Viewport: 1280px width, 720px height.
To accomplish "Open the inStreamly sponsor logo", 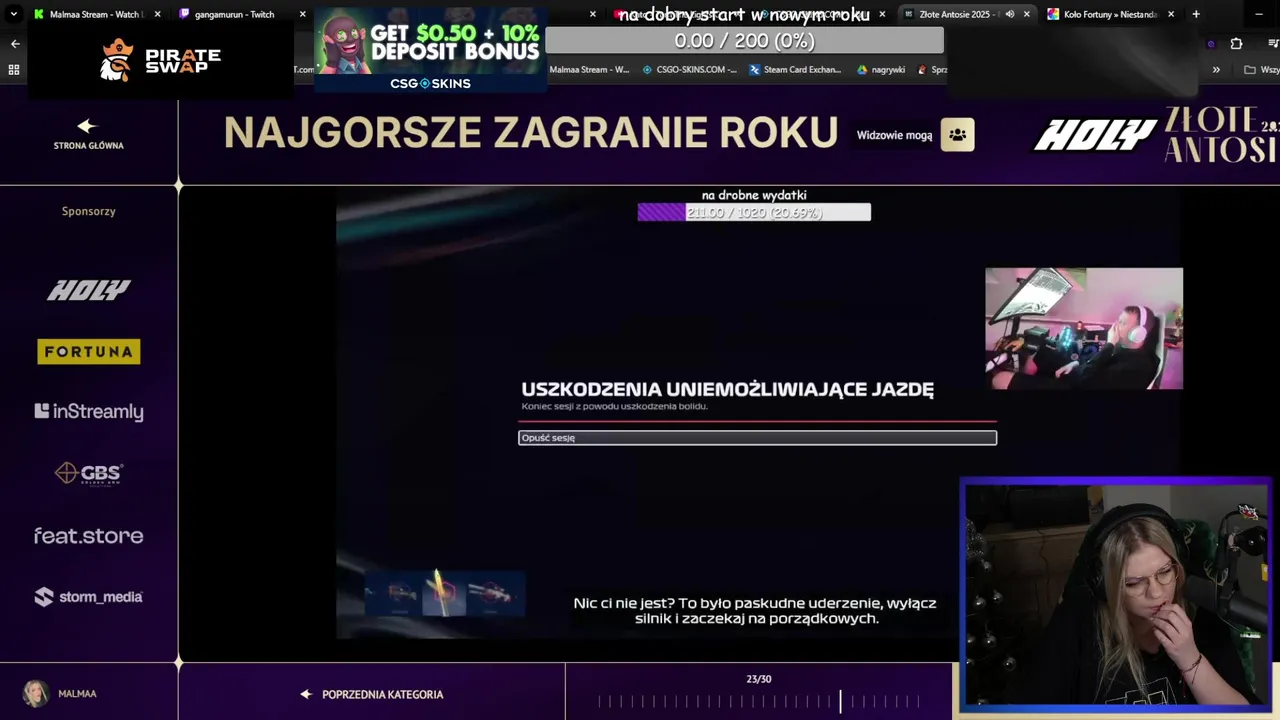I will click(89, 412).
